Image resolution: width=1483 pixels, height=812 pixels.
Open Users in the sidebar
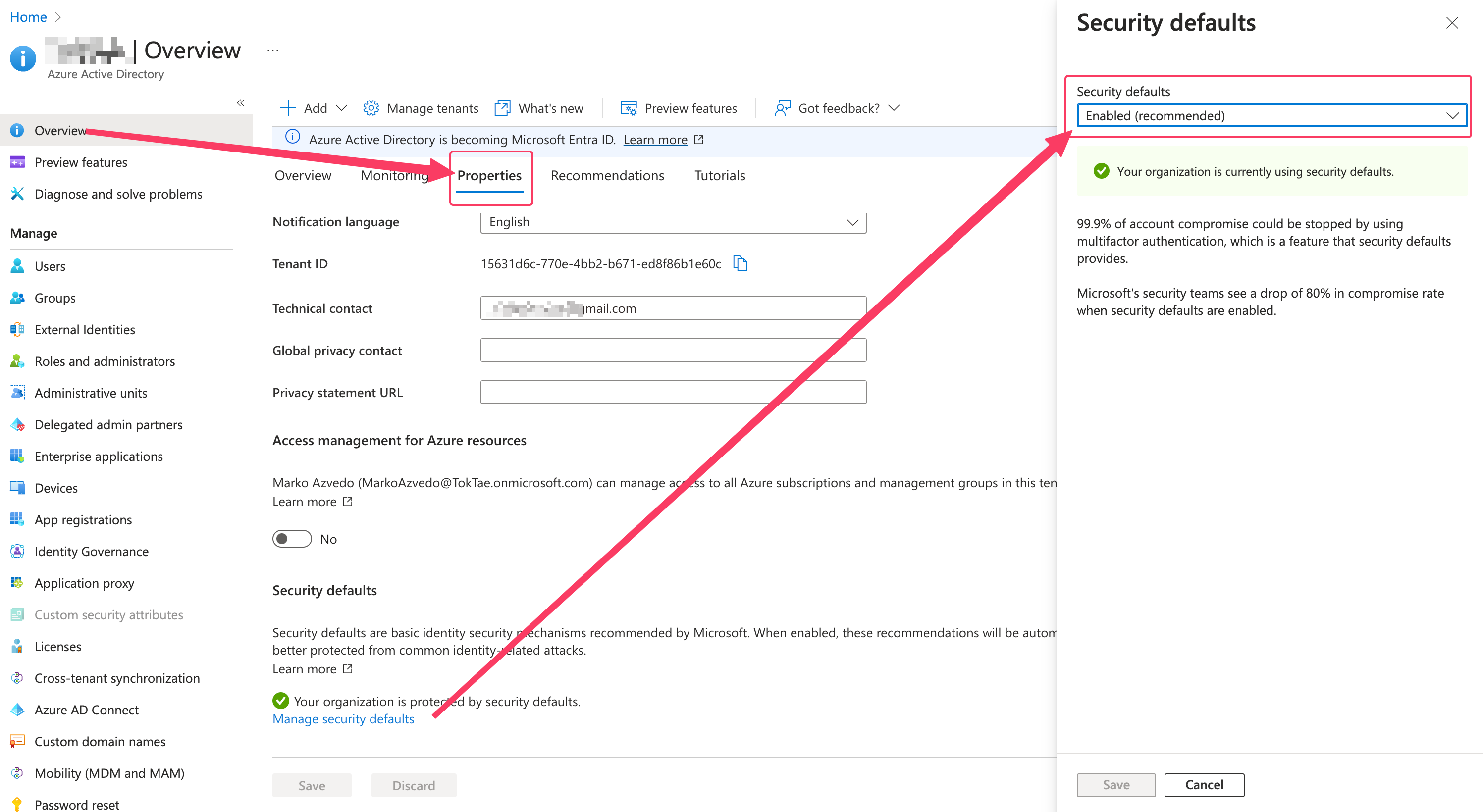(x=49, y=266)
